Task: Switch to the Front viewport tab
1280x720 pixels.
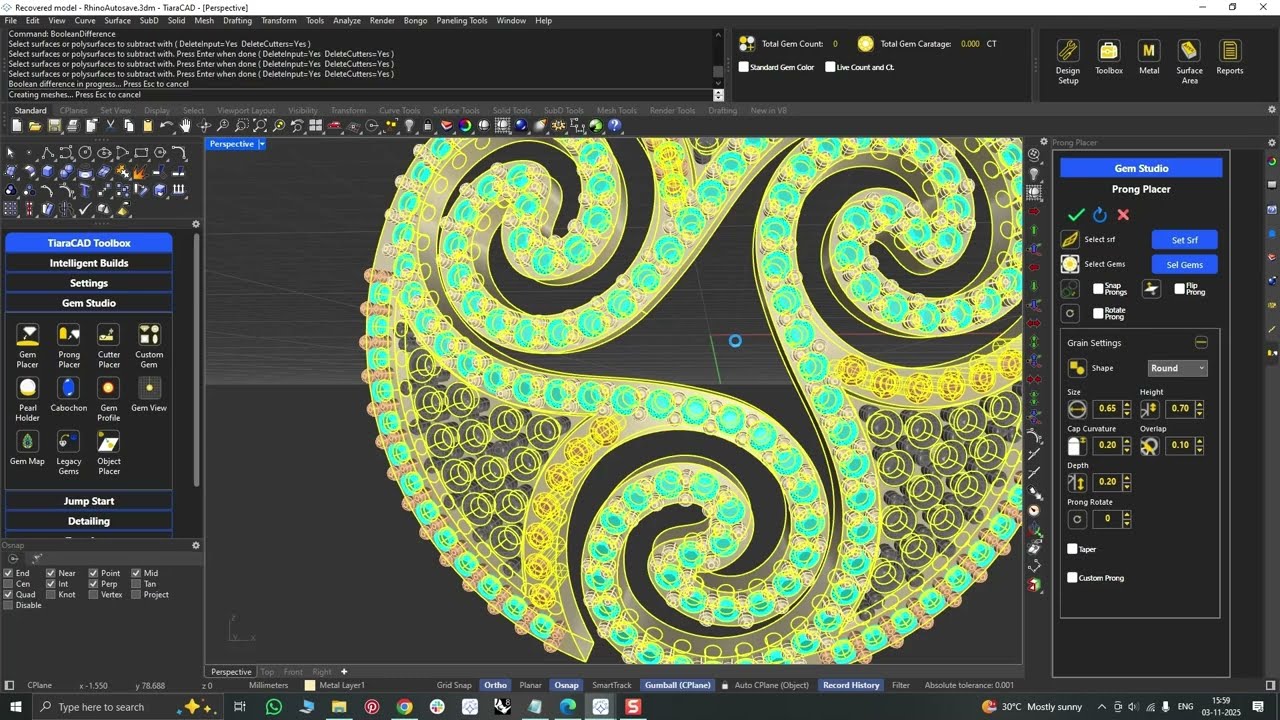Action: tap(293, 672)
